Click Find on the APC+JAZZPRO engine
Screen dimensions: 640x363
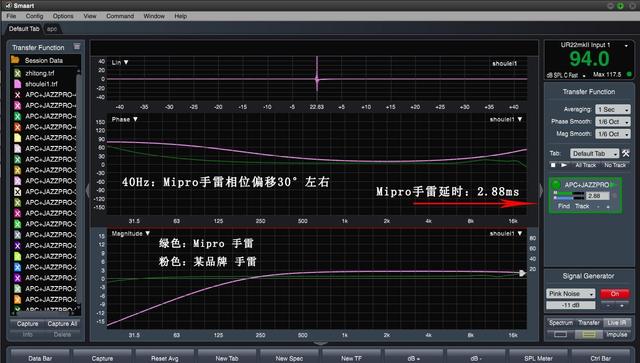pos(564,206)
